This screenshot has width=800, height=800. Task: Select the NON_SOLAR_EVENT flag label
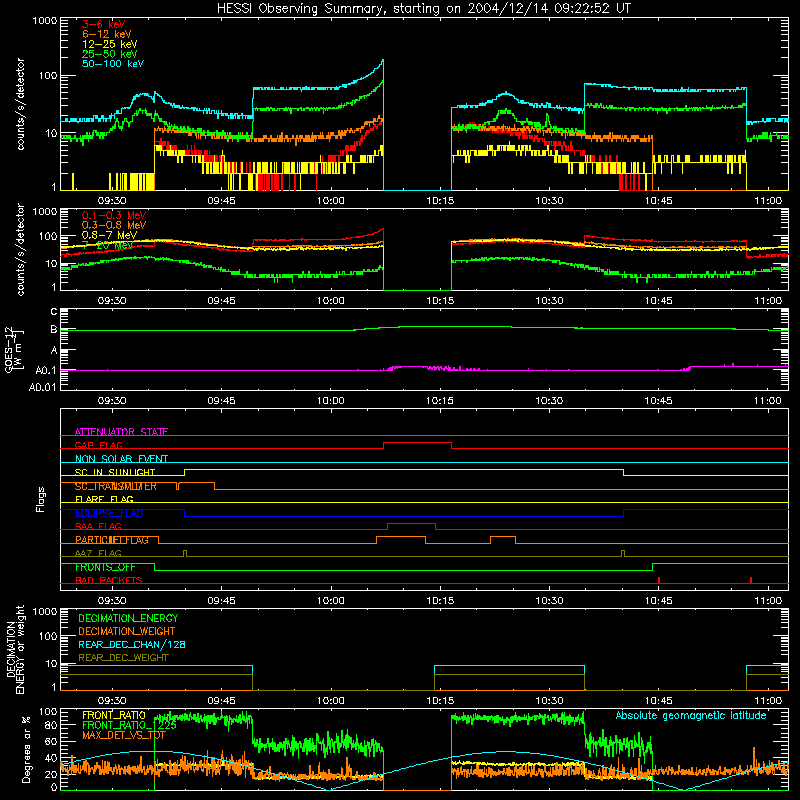pyautogui.click(x=121, y=459)
